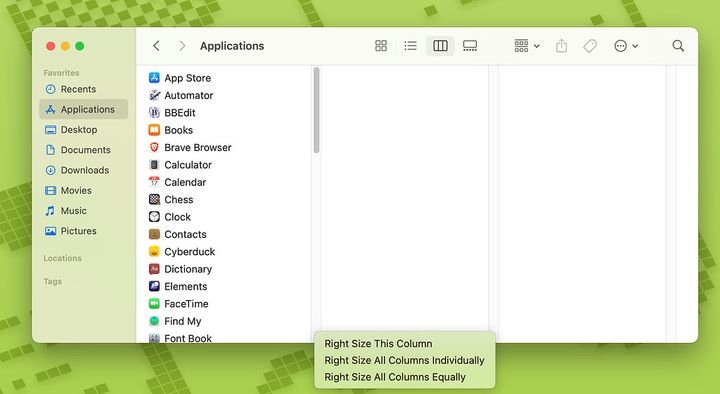
Task: Select the Font Book name in the list
Action: (x=188, y=338)
